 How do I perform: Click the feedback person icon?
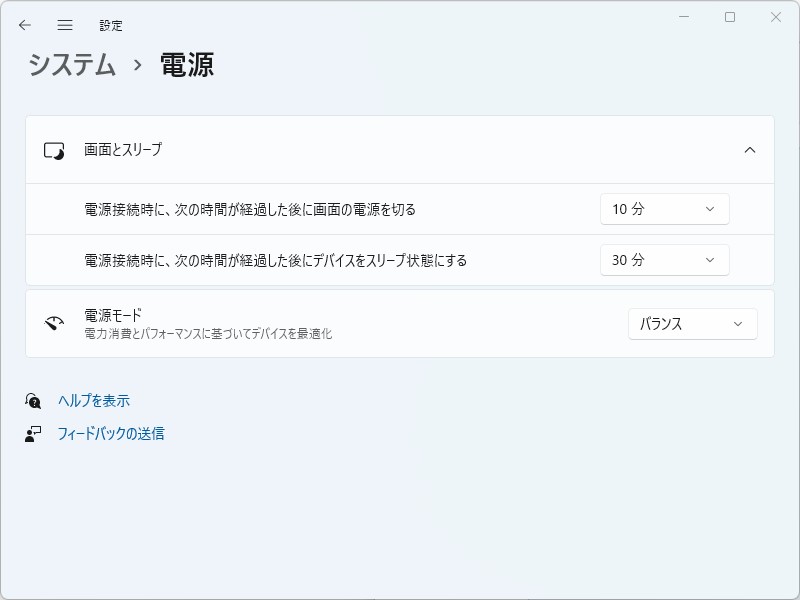pos(31,433)
